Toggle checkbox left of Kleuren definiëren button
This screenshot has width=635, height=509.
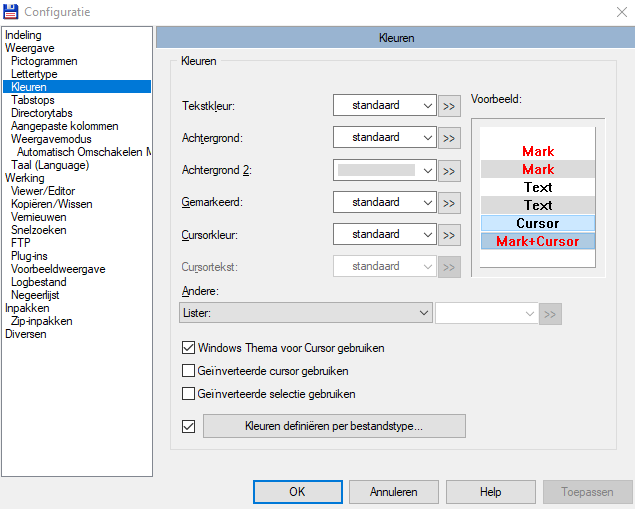coord(188,426)
